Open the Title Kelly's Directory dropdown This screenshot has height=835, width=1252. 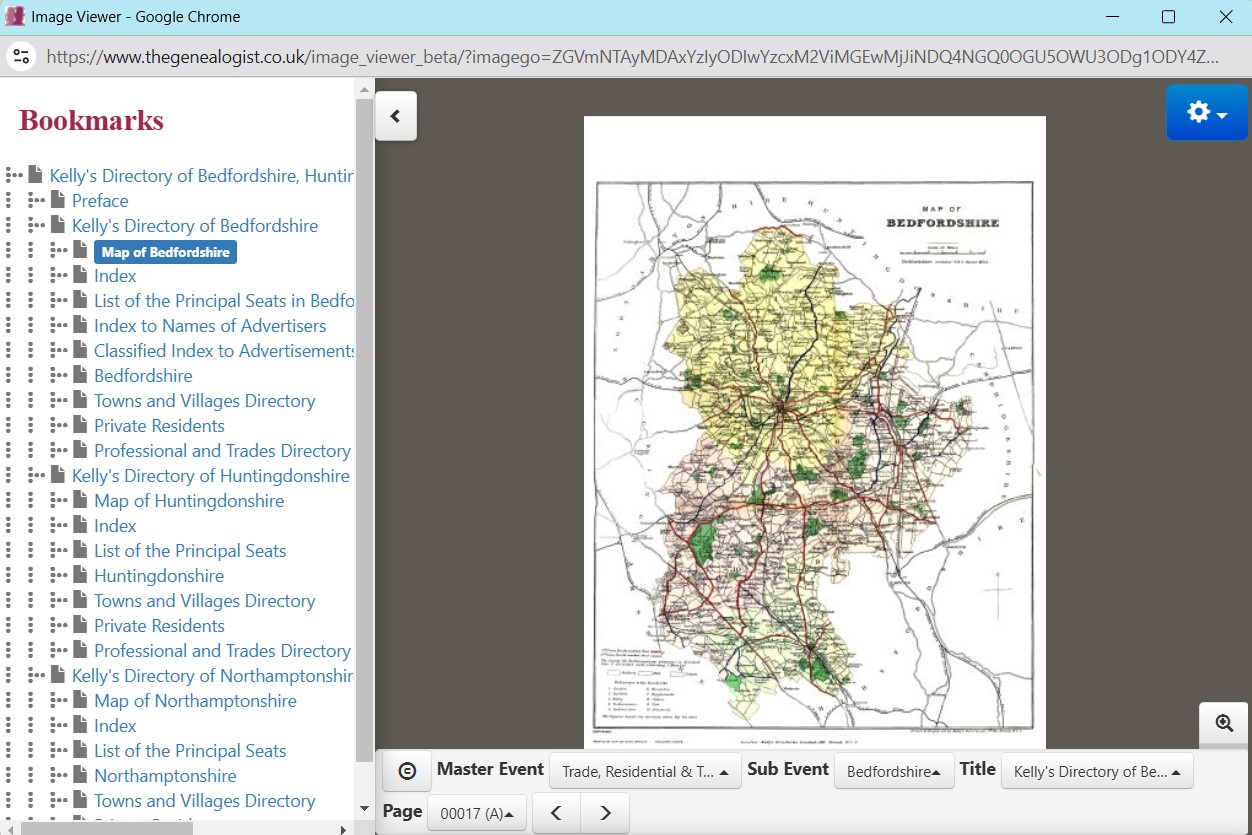1096,771
